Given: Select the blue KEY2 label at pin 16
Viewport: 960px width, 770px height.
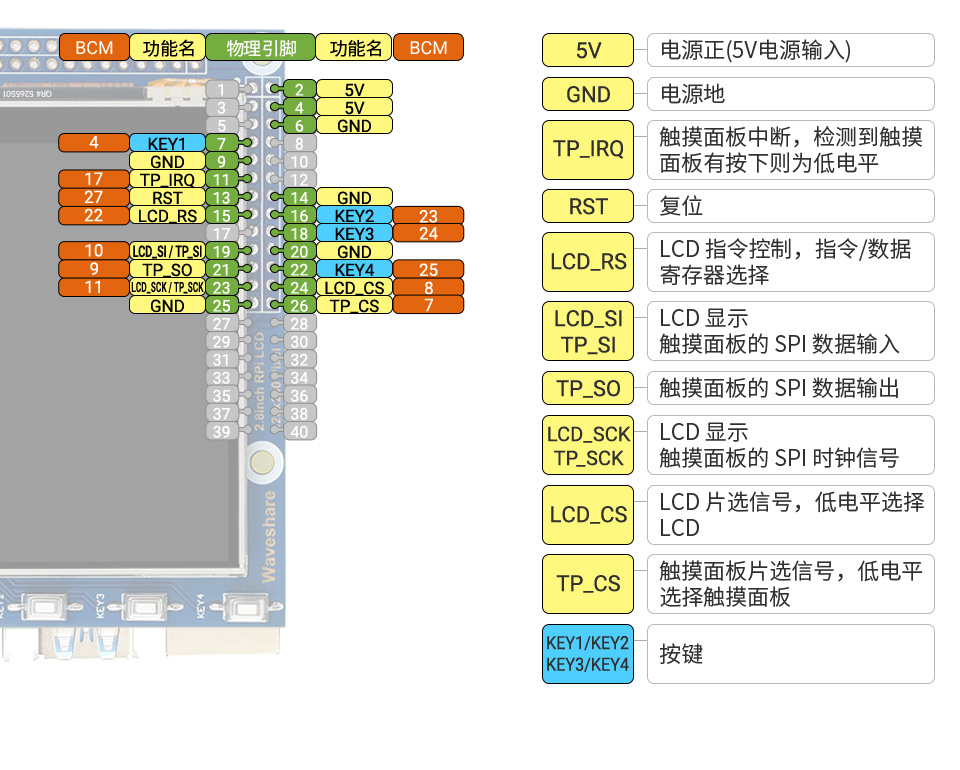Looking at the screenshot, I should pyautogui.click(x=354, y=216).
